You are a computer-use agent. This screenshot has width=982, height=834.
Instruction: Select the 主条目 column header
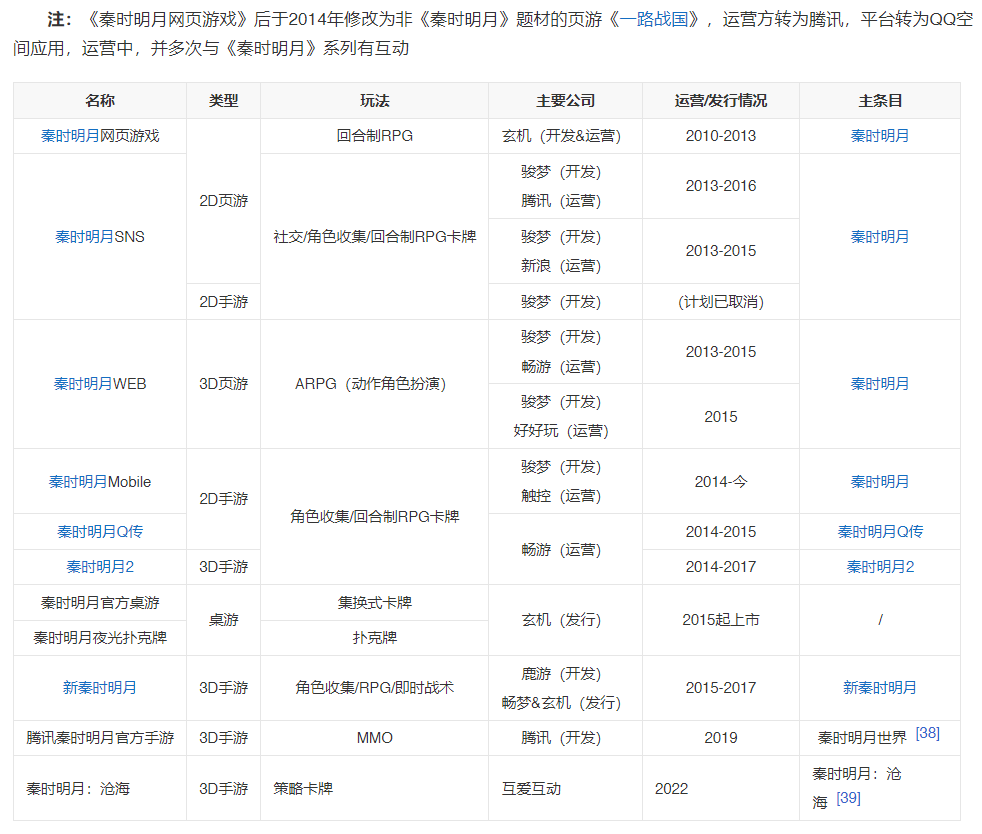[x=880, y=101]
